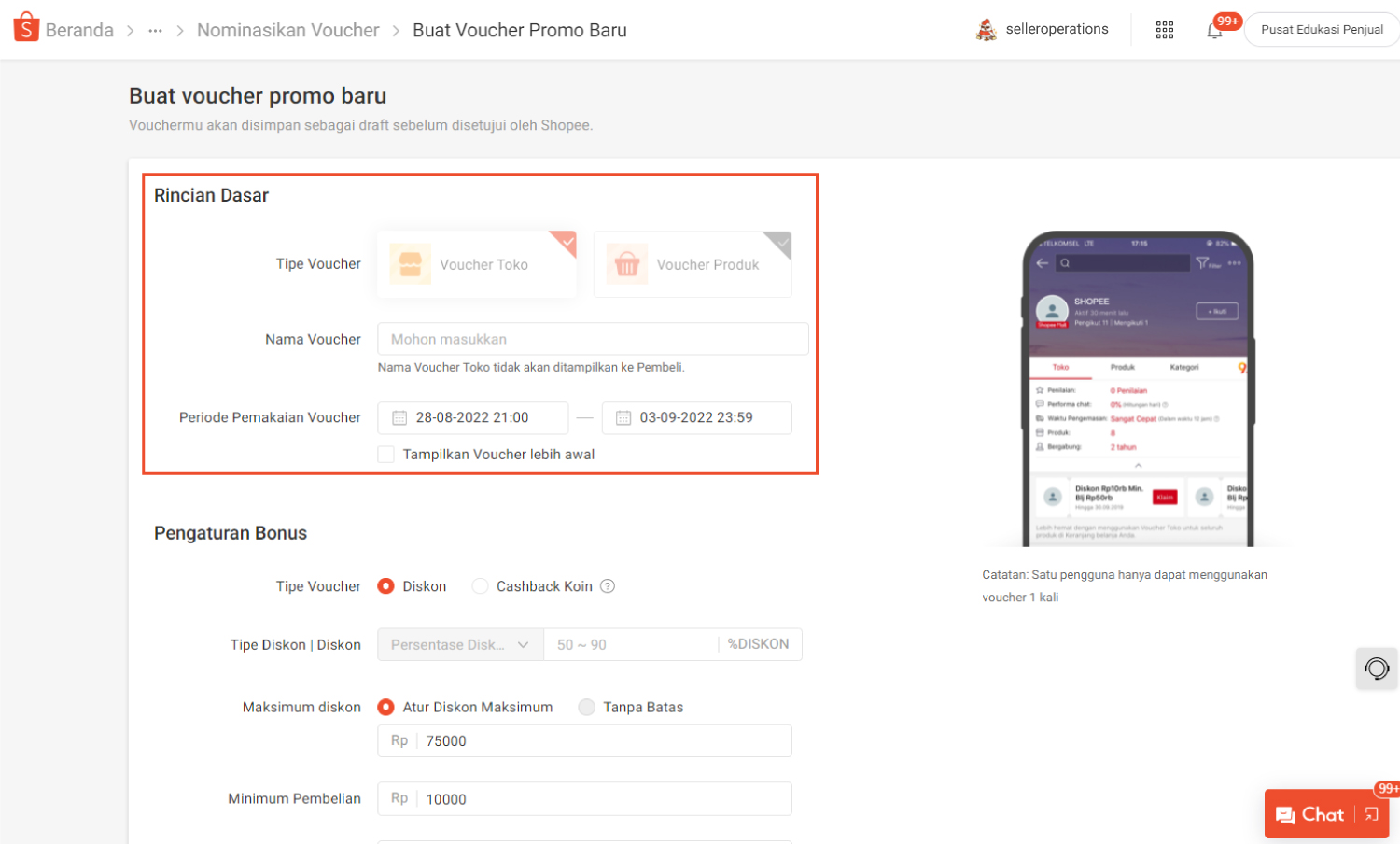1400x844 pixels.
Task: Open the selleroperations account menu
Action: (1043, 30)
